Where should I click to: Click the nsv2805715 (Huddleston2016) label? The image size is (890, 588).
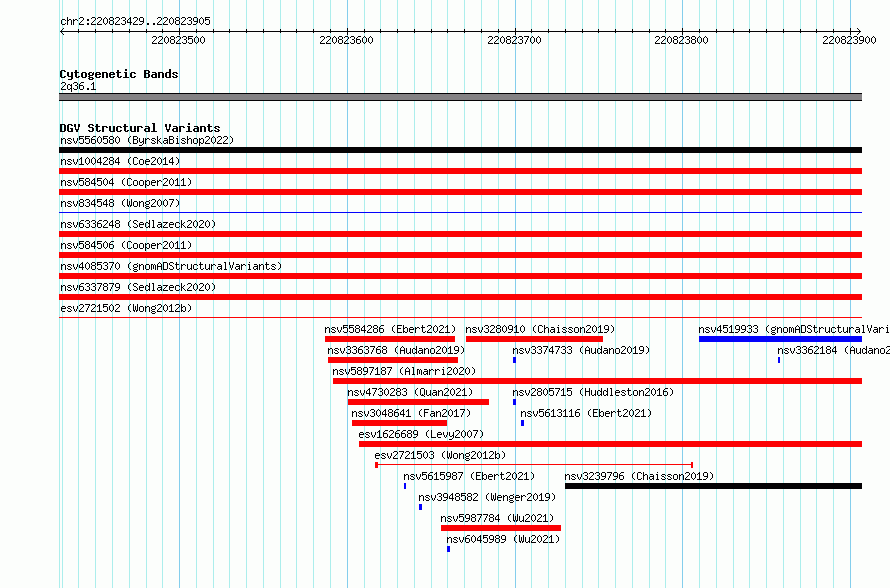[593, 392]
